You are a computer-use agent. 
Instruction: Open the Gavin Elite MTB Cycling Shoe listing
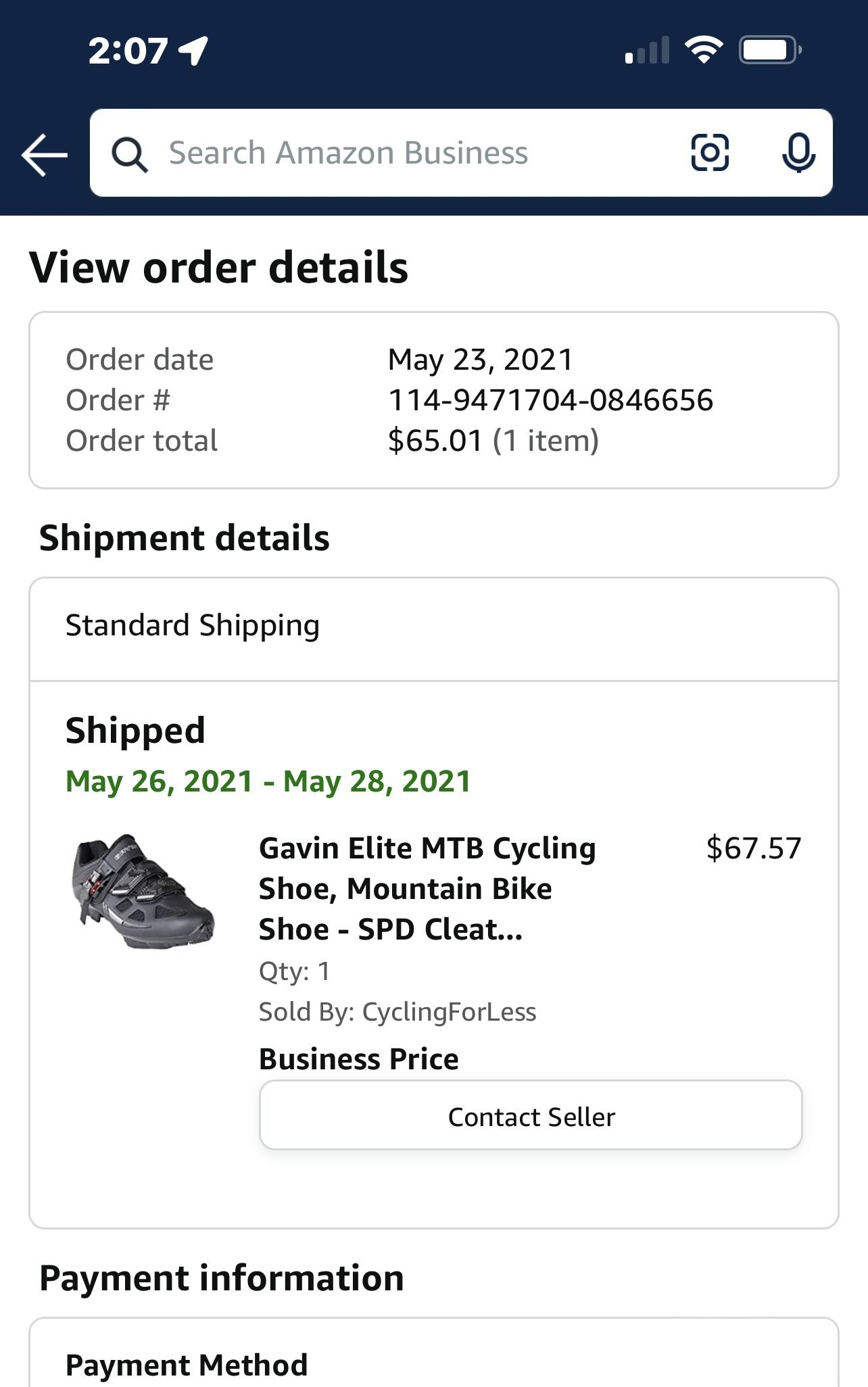coord(427,888)
